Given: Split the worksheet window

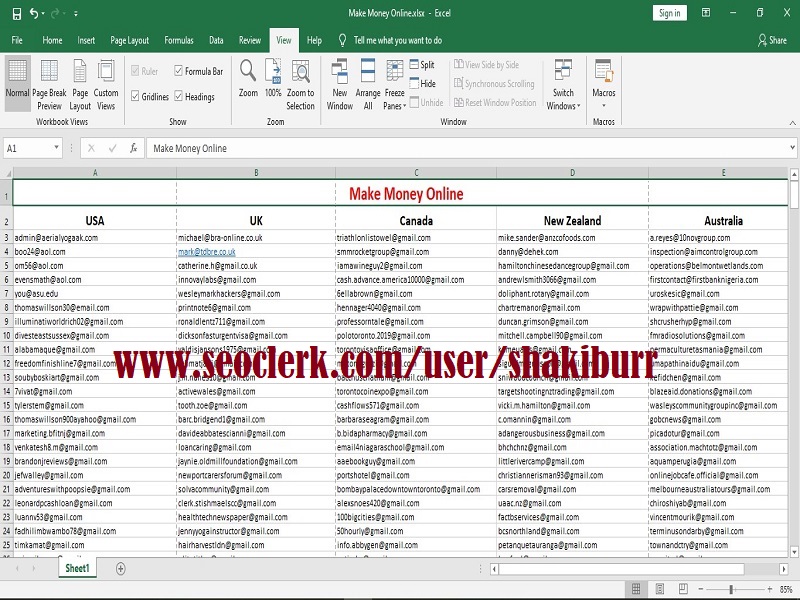Looking at the screenshot, I should tap(422, 65).
